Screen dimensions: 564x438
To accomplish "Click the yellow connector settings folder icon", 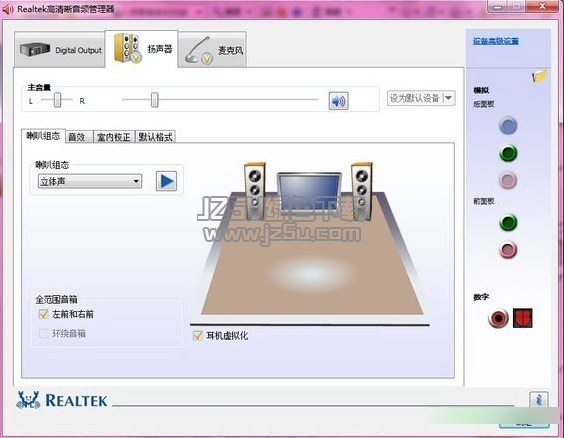I will (540, 76).
